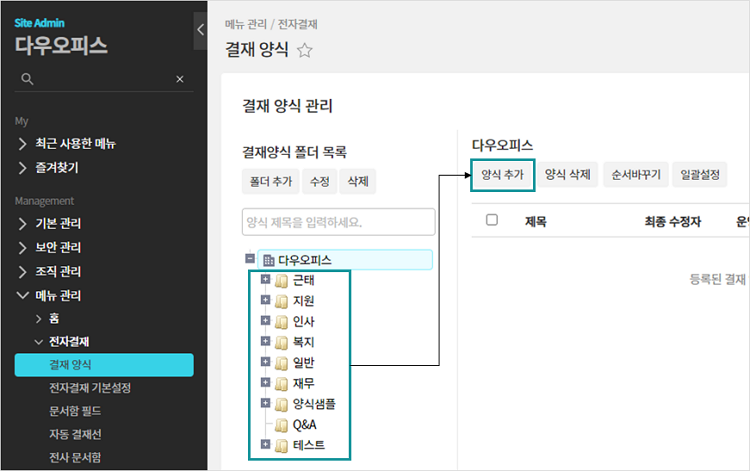This screenshot has width=750, height=471.
Task: Click the sidebar search magnifier icon
Action: click(27, 79)
